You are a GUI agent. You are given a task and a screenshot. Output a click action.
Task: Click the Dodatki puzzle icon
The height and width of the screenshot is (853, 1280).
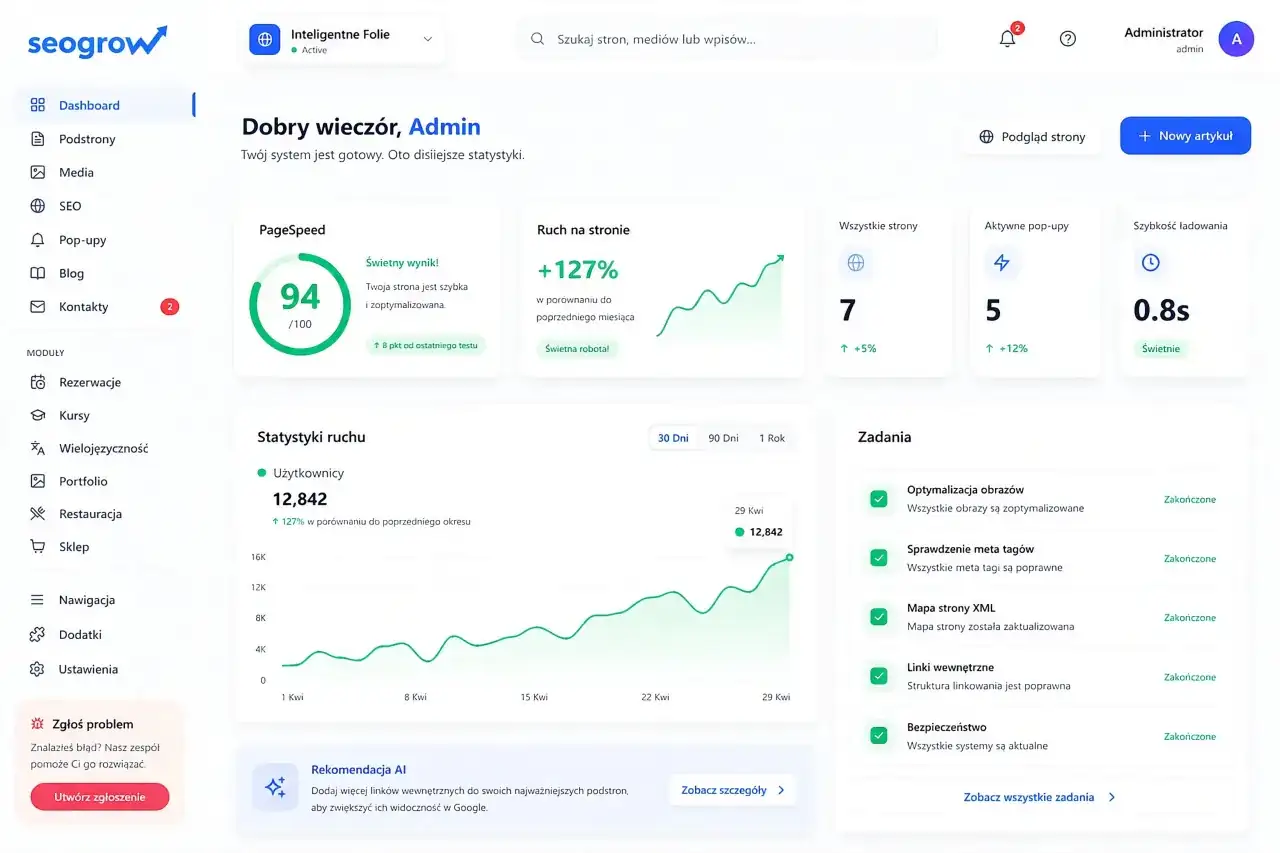(x=38, y=635)
